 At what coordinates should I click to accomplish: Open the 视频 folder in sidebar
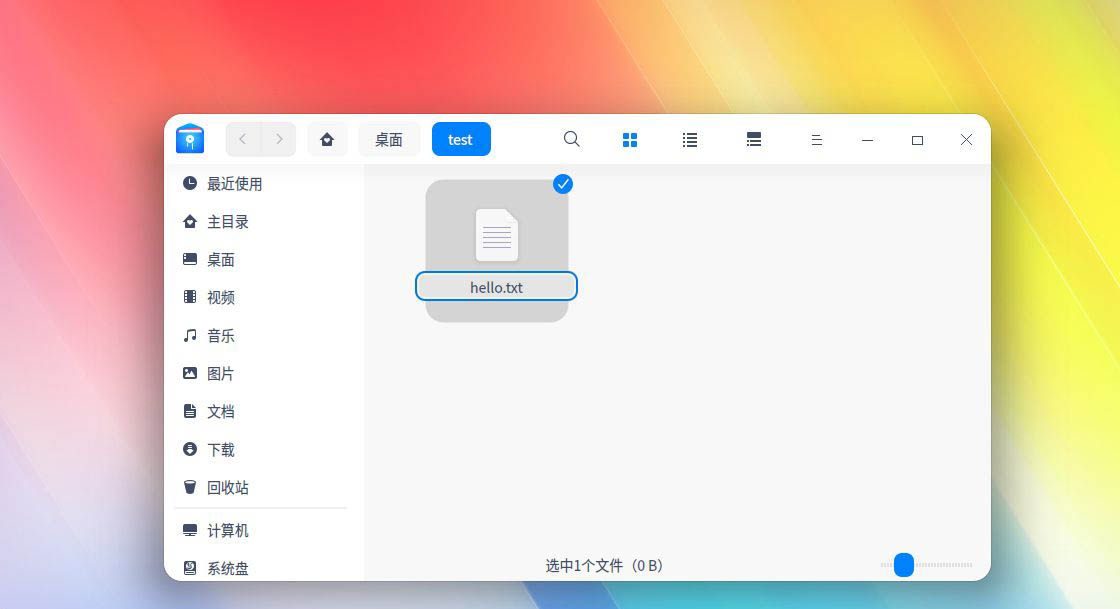(220, 298)
